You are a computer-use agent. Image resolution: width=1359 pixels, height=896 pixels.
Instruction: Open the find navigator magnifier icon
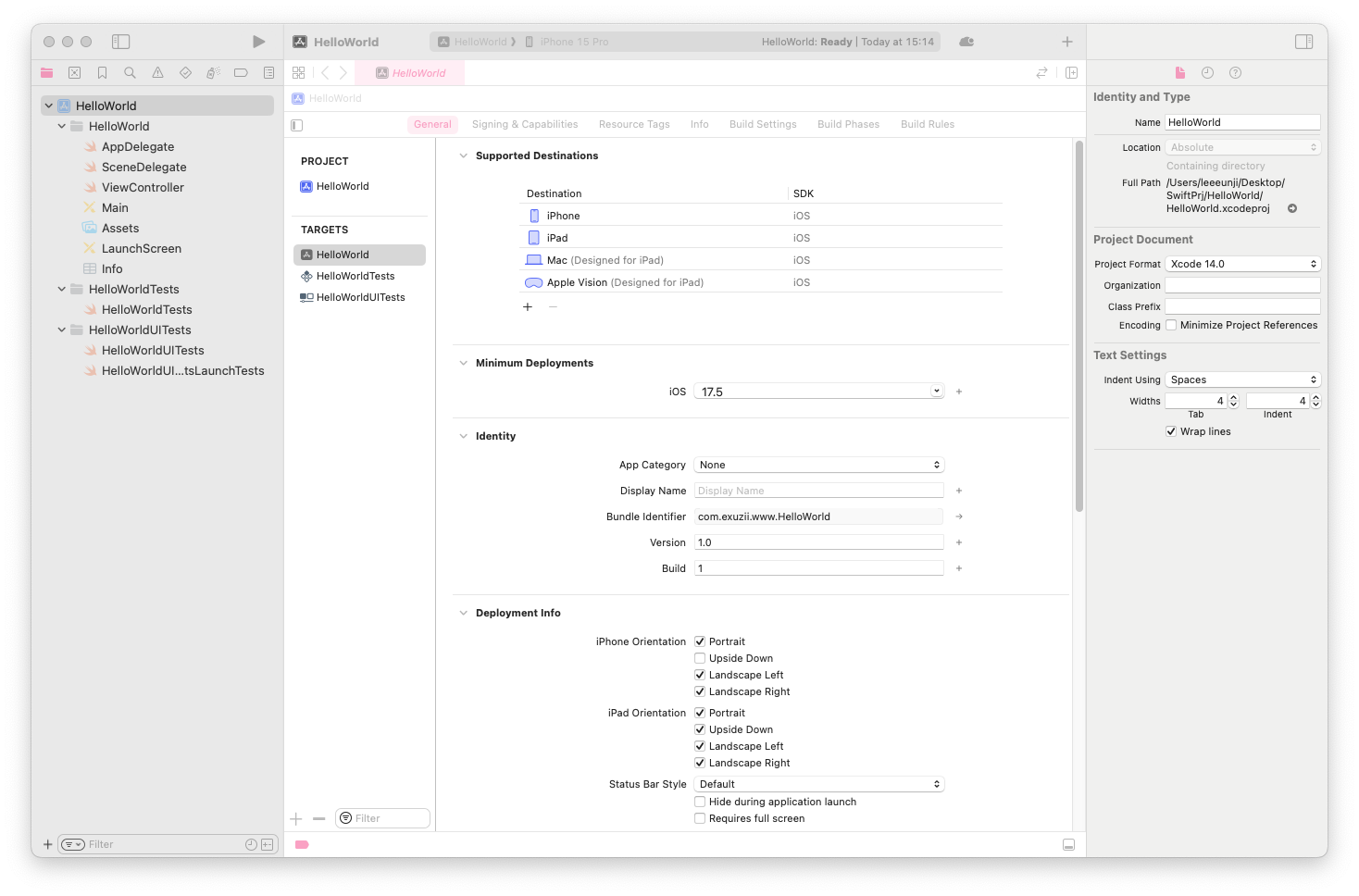tap(130, 72)
